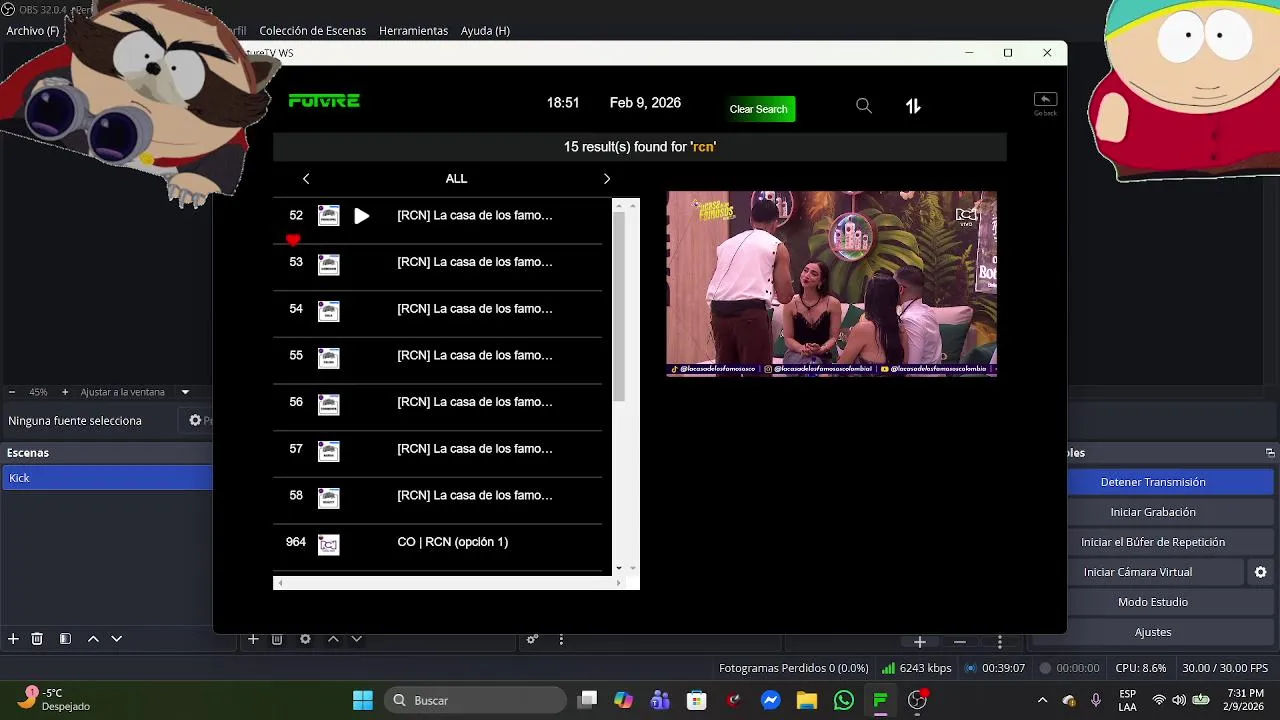The height and width of the screenshot is (720, 1280).
Task: Open scene filters icon in the Escenas toolbar
Action: pyautogui.click(x=65, y=639)
